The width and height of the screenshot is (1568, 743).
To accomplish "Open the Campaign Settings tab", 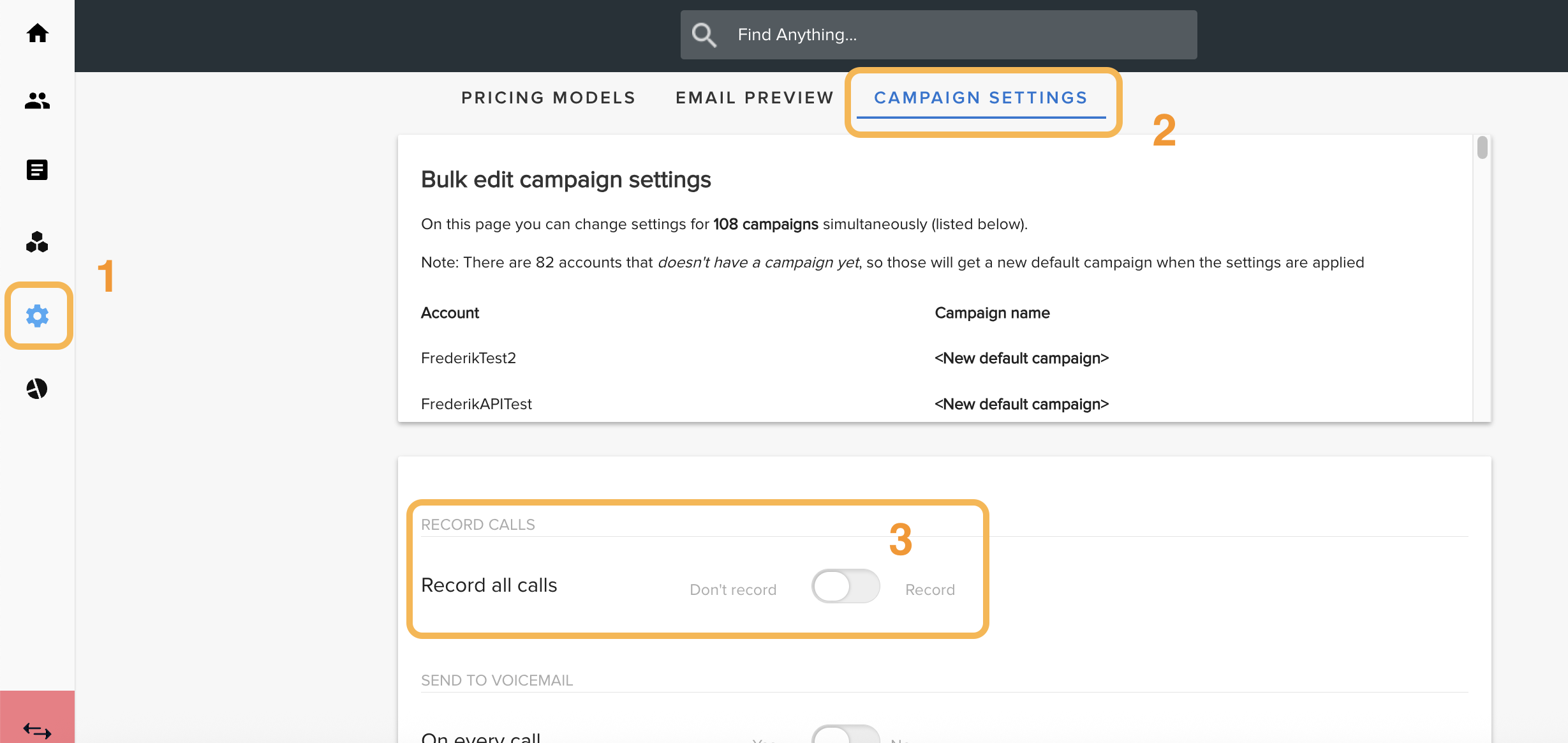I will tap(981, 98).
